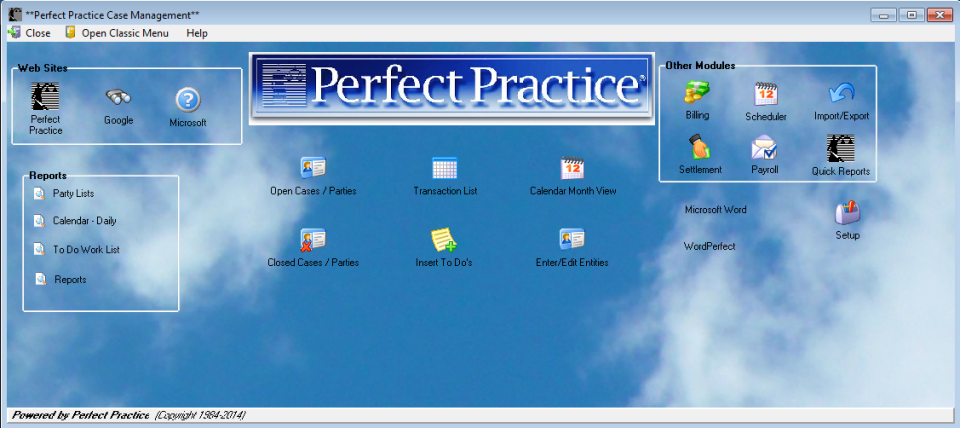The height and width of the screenshot is (428, 960).
Task: Open the Billing module icon
Action: coord(697,92)
